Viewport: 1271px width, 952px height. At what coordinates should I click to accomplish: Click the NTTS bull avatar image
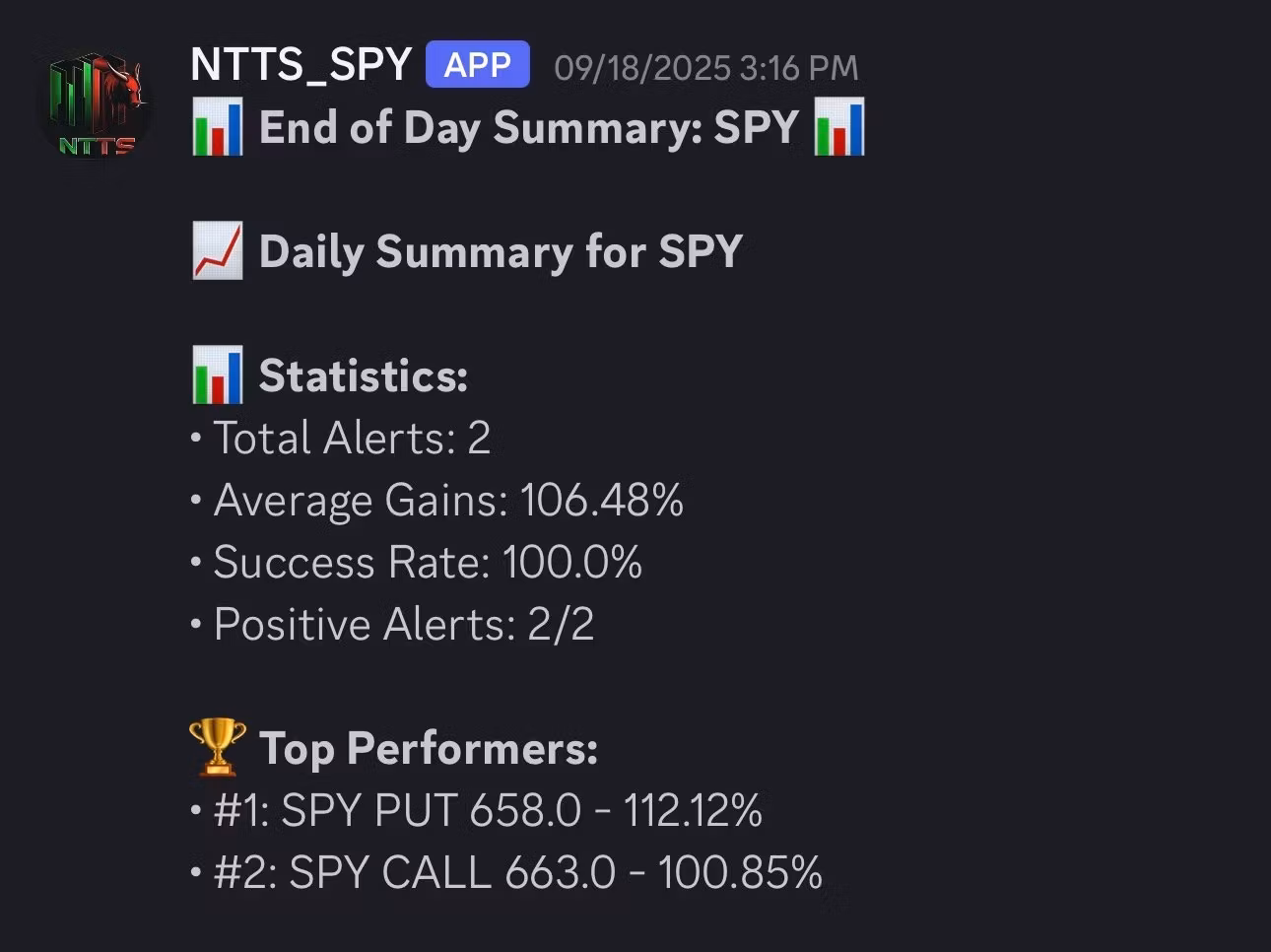[95, 104]
